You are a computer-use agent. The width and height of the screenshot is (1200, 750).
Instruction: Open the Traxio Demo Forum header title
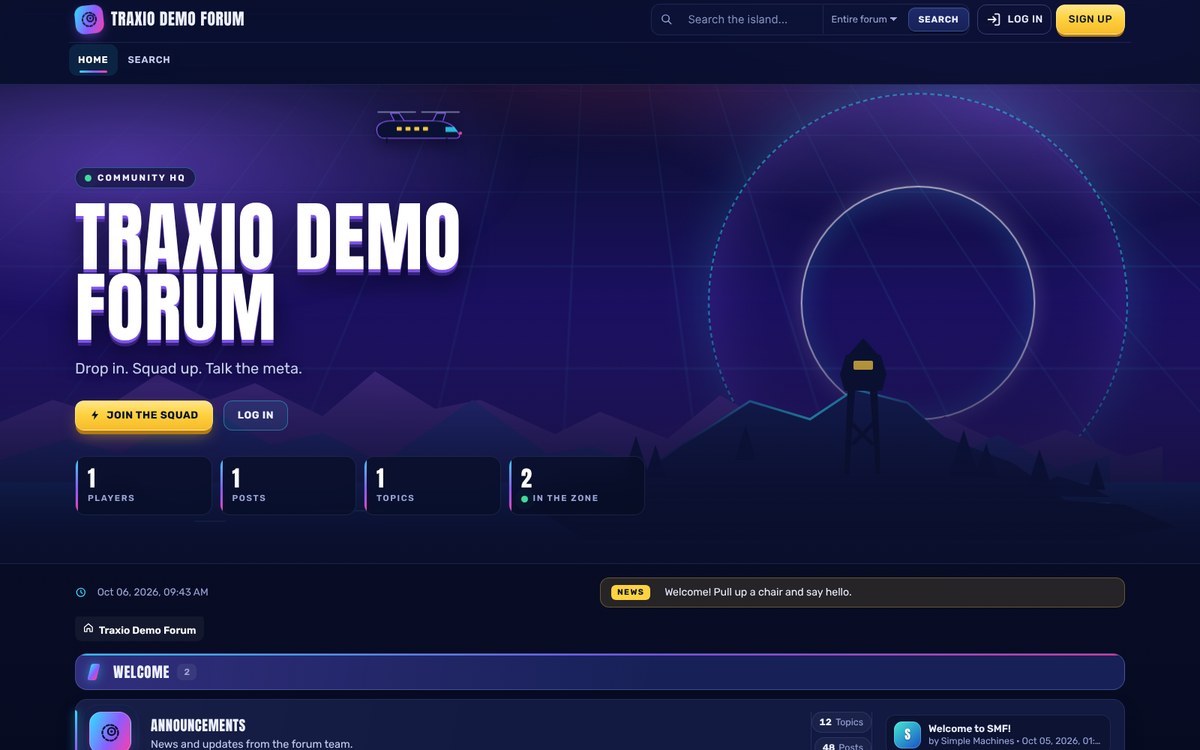click(178, 19)
